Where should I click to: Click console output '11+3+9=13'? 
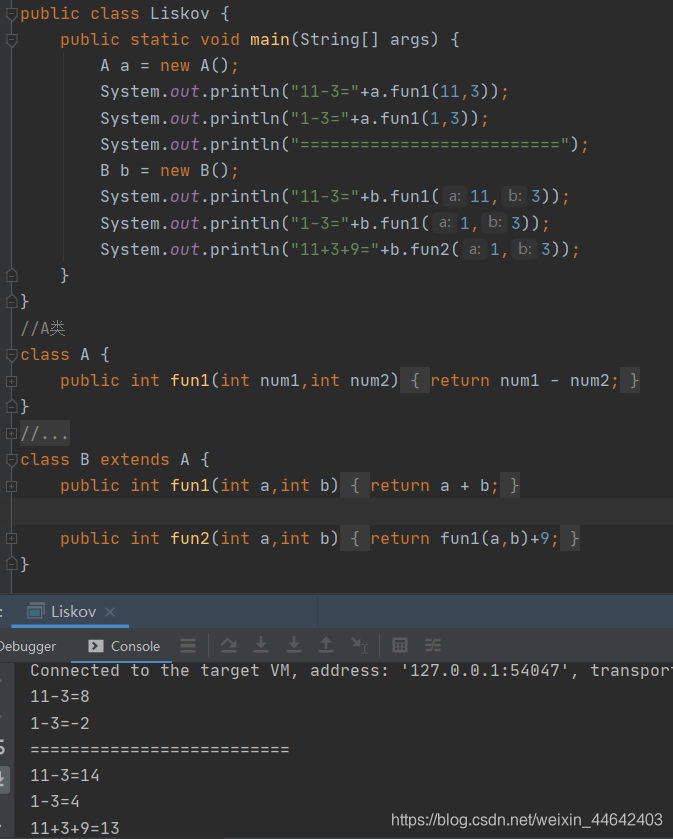click(x=75, y=828)
